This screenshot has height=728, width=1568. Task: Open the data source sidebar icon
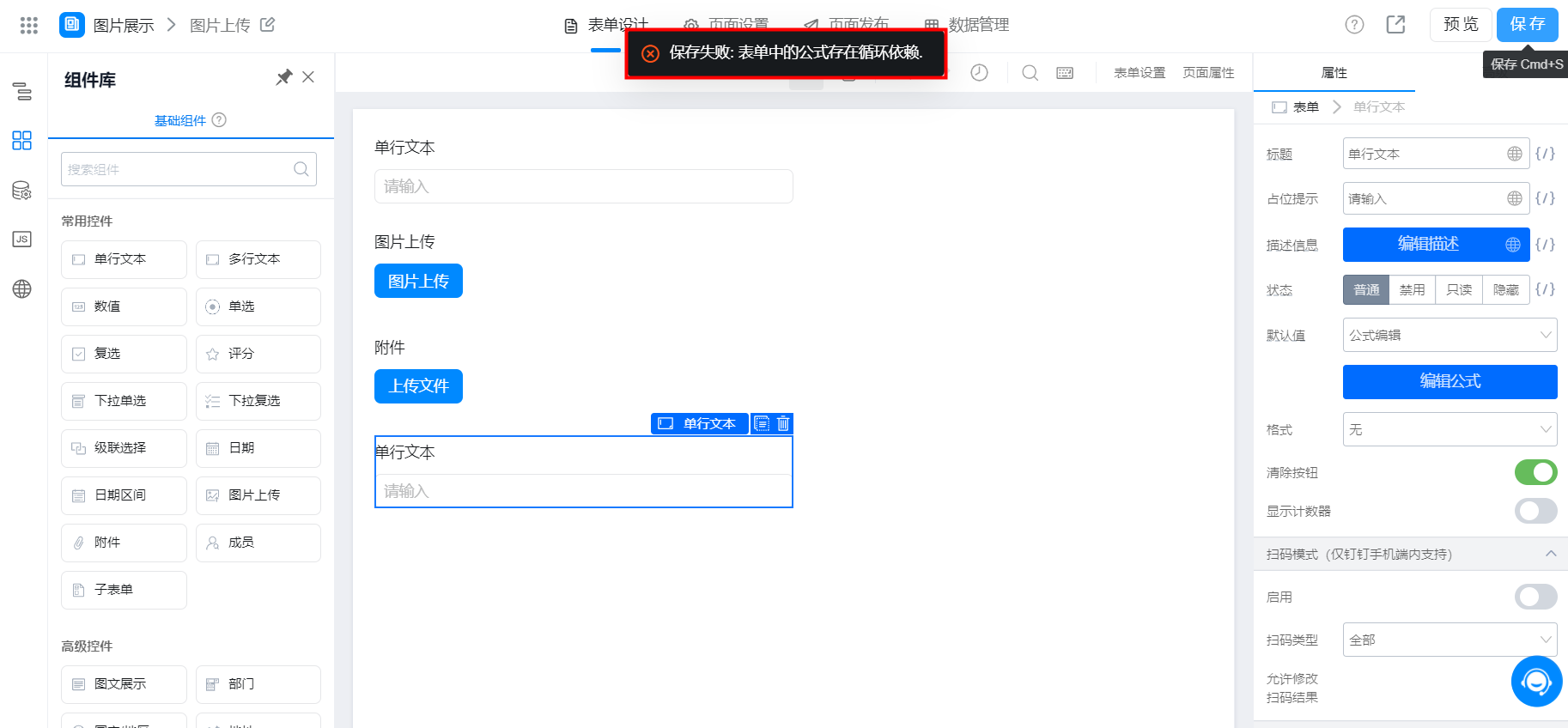click(22, 191)
